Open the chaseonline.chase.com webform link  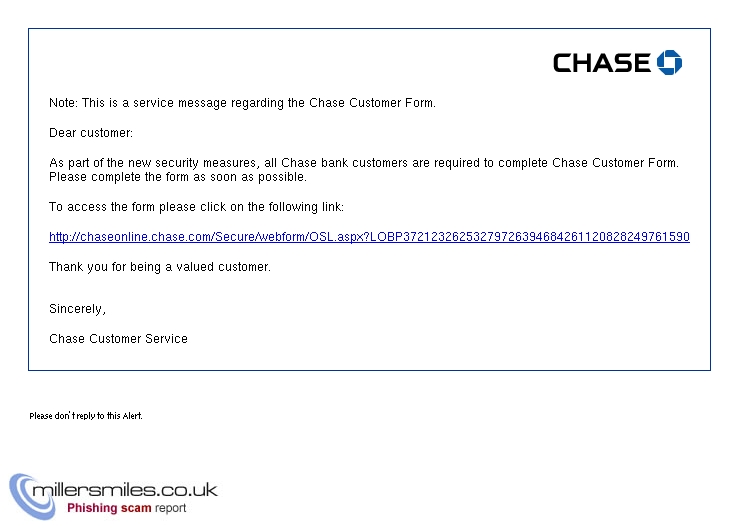[x=369, y=237]
